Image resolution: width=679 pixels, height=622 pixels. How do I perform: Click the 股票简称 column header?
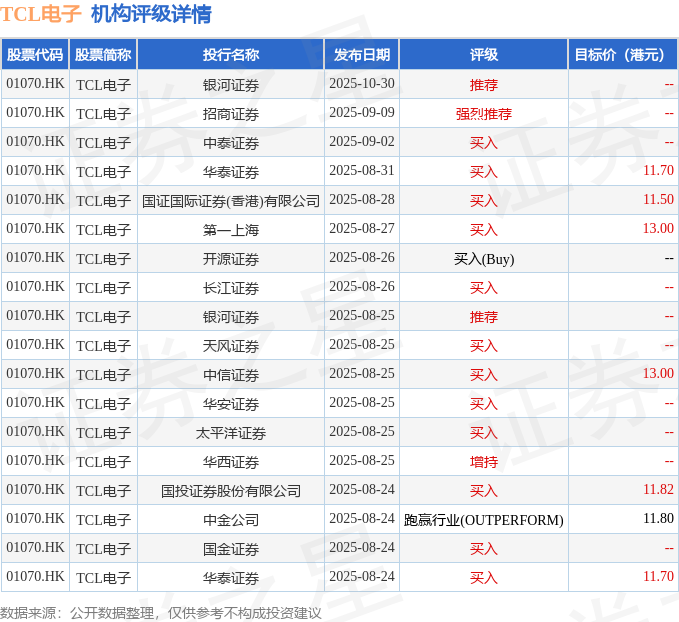pos(103,55)
